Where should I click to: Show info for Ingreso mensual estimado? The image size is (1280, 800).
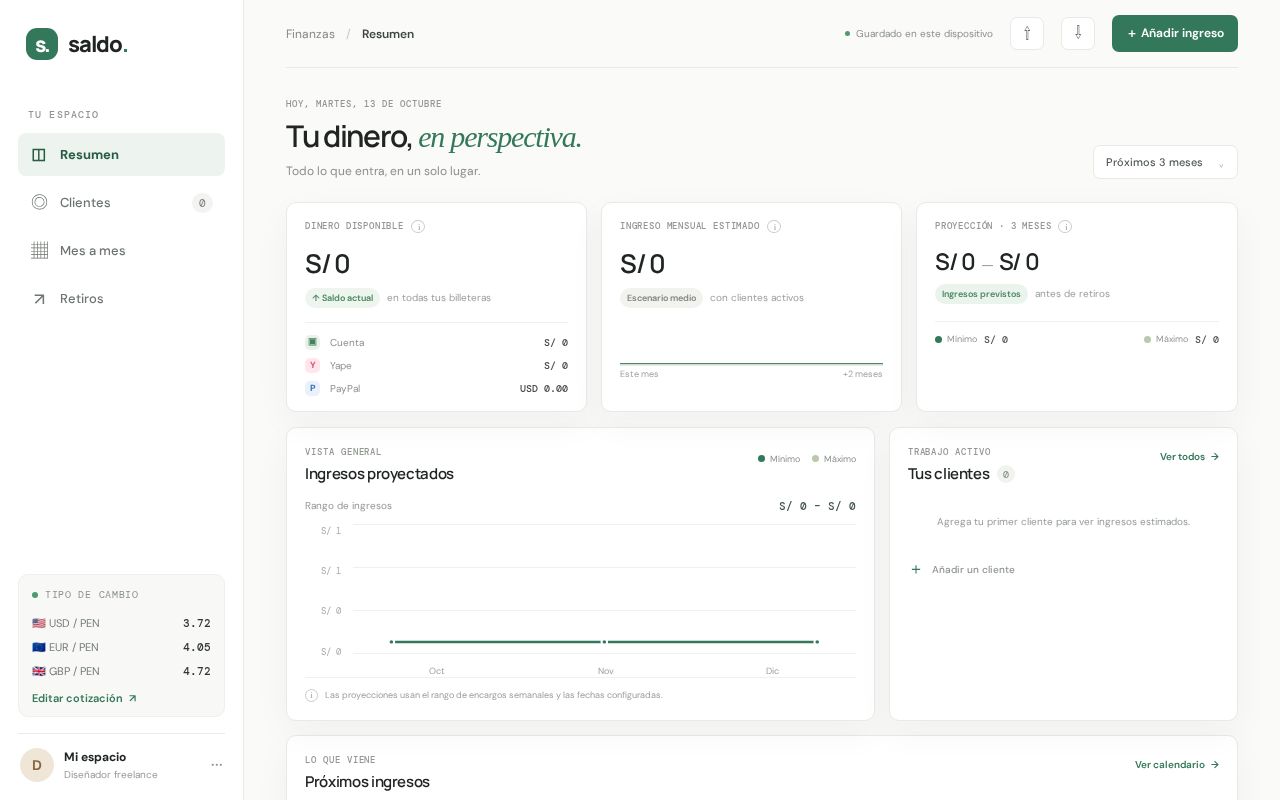pos(774,227)
